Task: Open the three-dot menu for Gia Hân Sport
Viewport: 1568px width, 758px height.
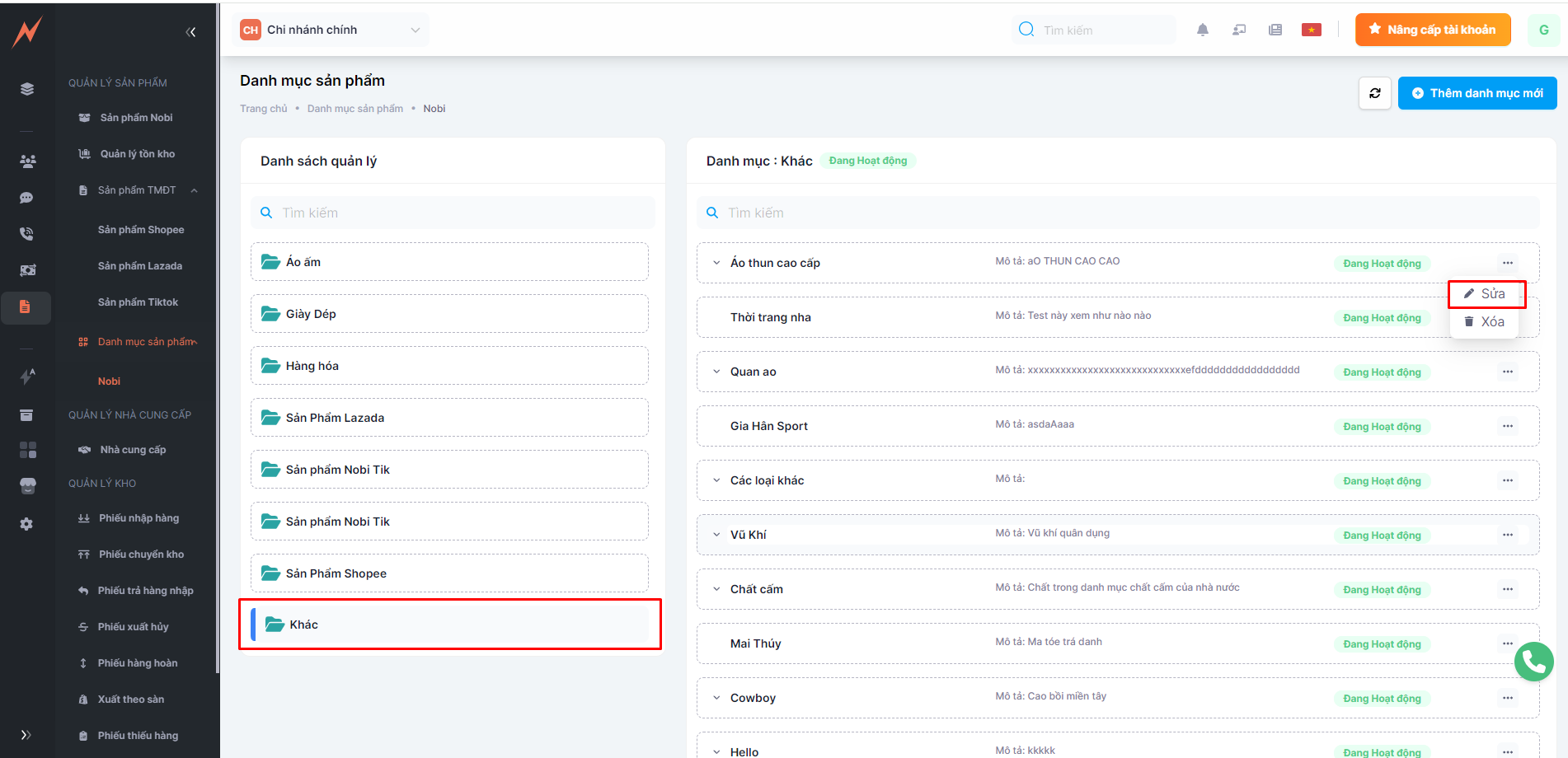Action: click(x=1508, y=426)
